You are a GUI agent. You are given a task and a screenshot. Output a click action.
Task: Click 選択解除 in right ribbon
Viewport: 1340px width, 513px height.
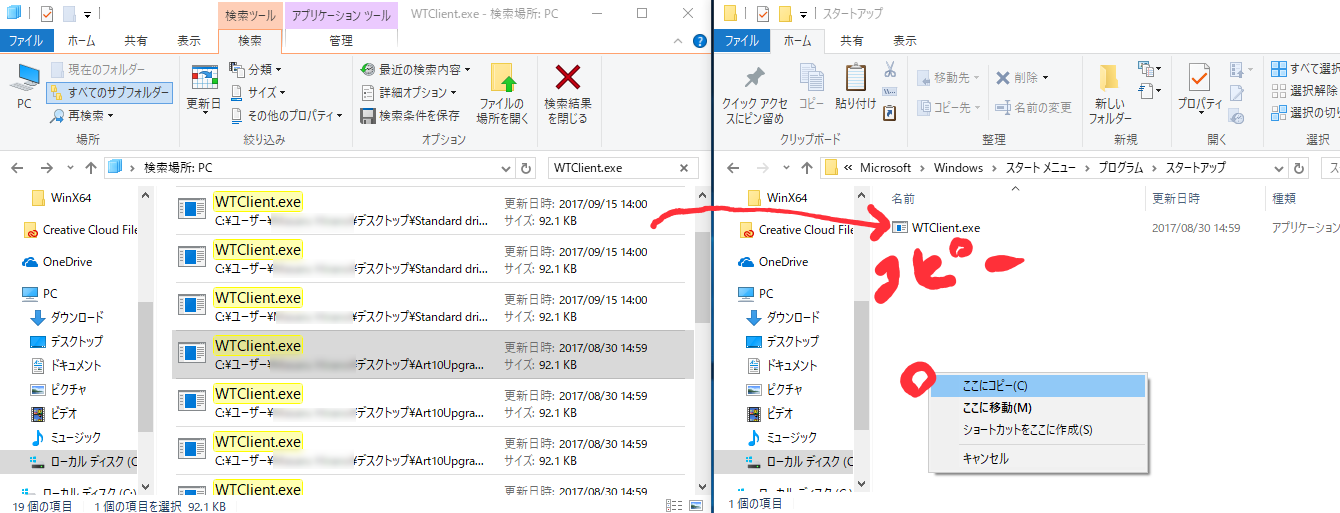click(x=1305, y=90)
